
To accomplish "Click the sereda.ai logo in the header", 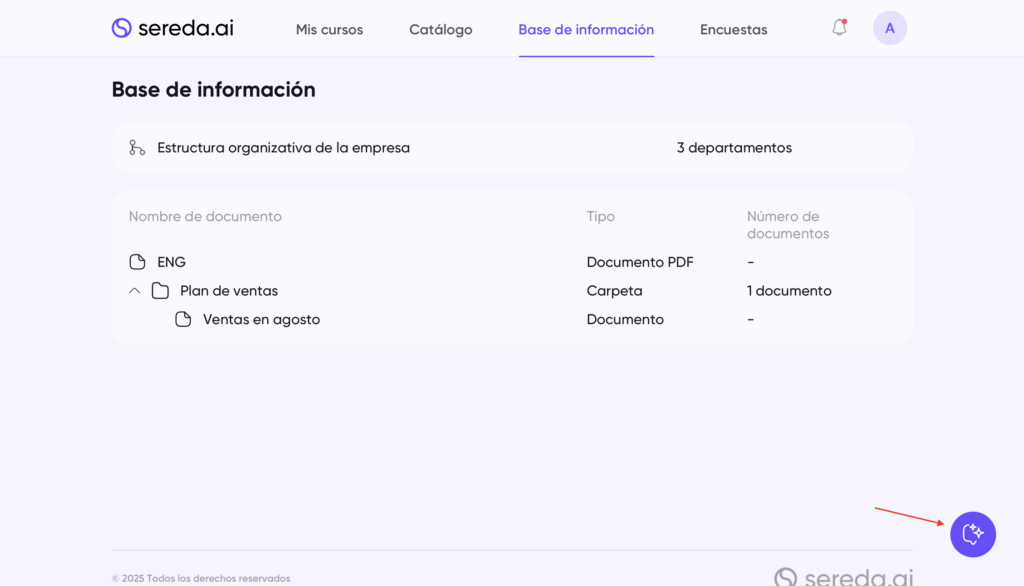I will 172,28.
